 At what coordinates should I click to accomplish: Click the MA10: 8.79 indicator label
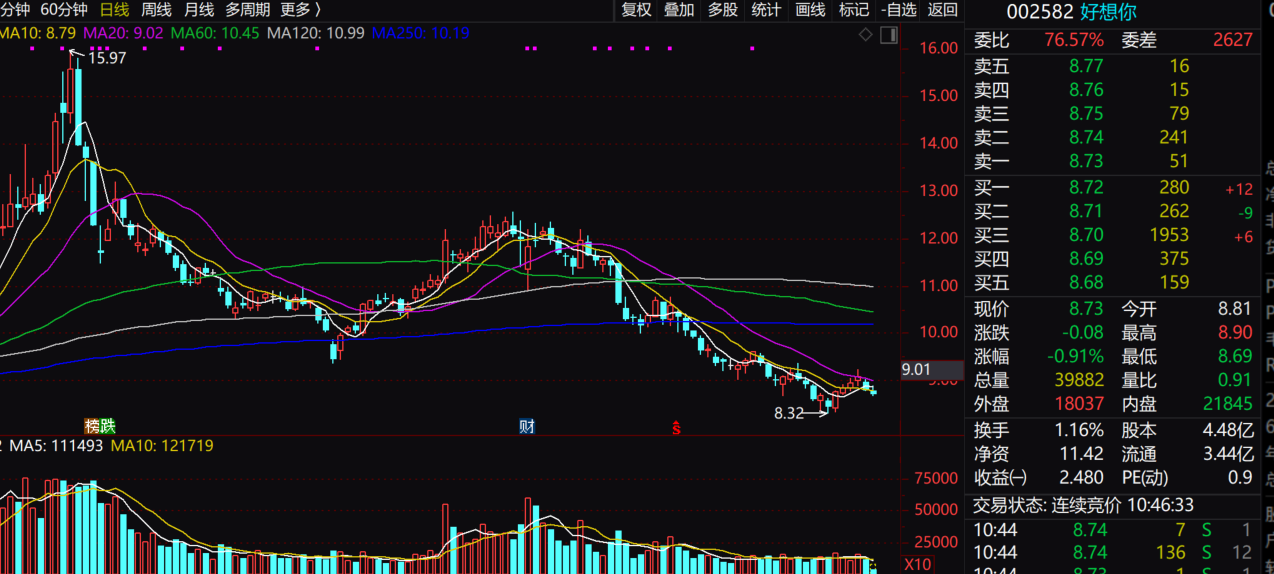click(x=38, y=33)
